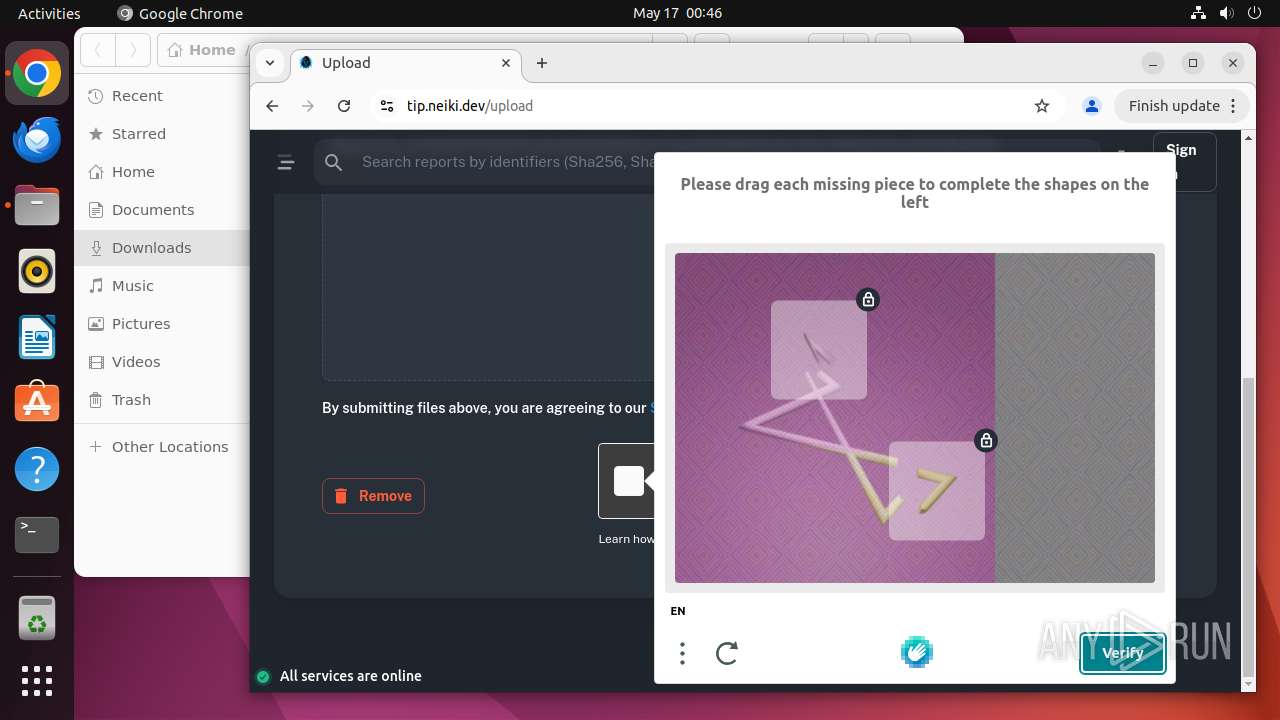Open Activities overview
This screenshot has width=1280, height=720.
(x=49, y=13)
